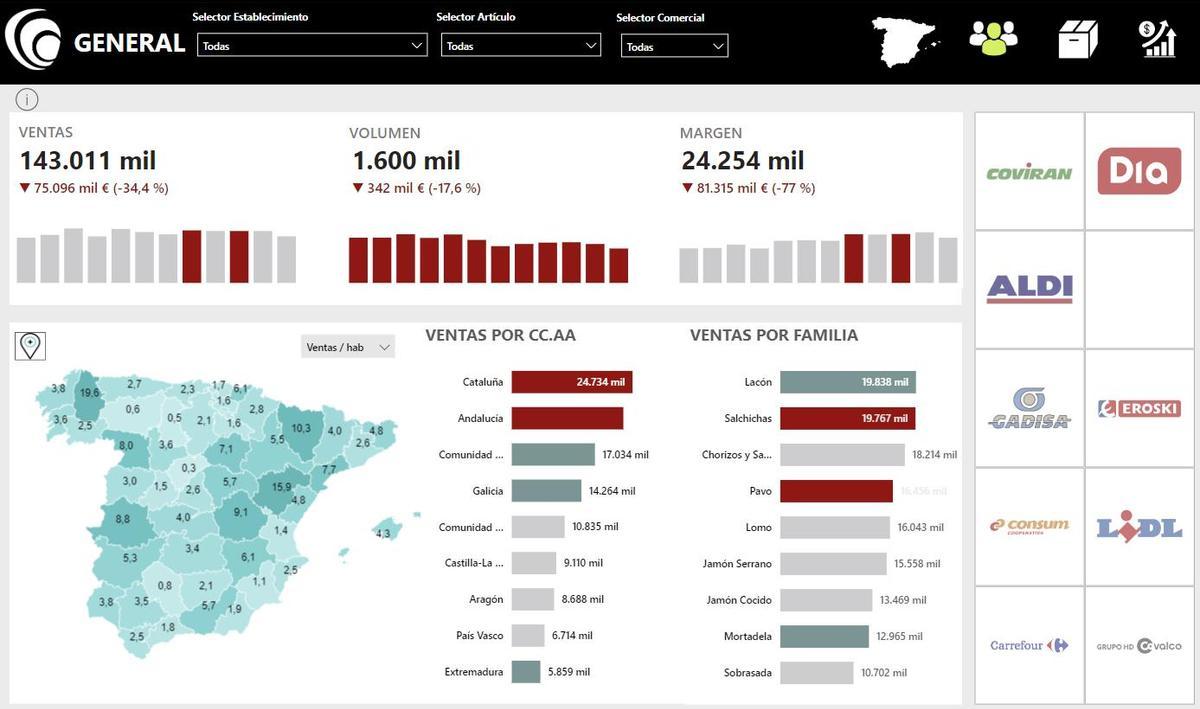Click the Spain map navigation icon

pos(903,38)
